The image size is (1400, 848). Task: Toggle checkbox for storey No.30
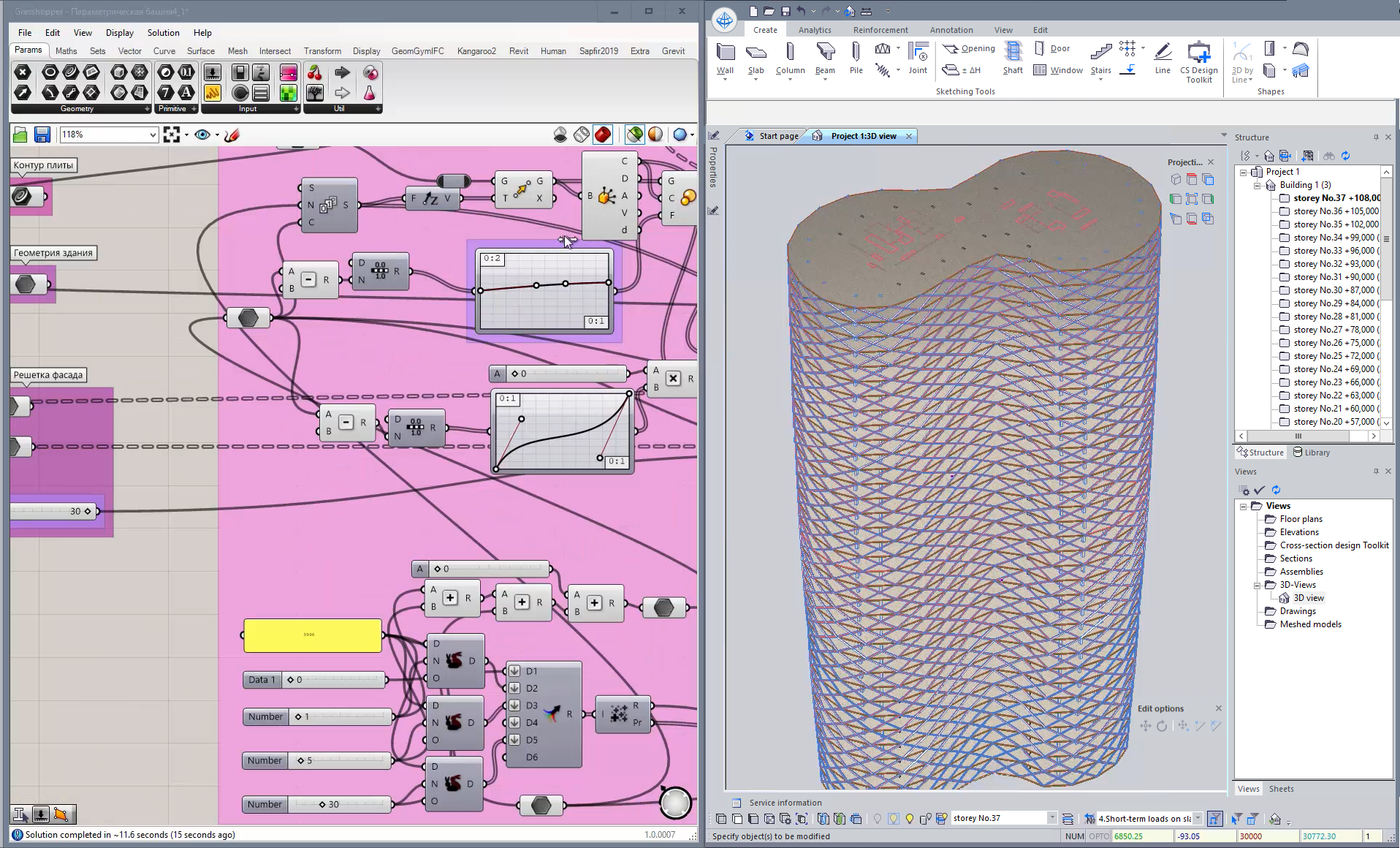[x=1285, y=290]
